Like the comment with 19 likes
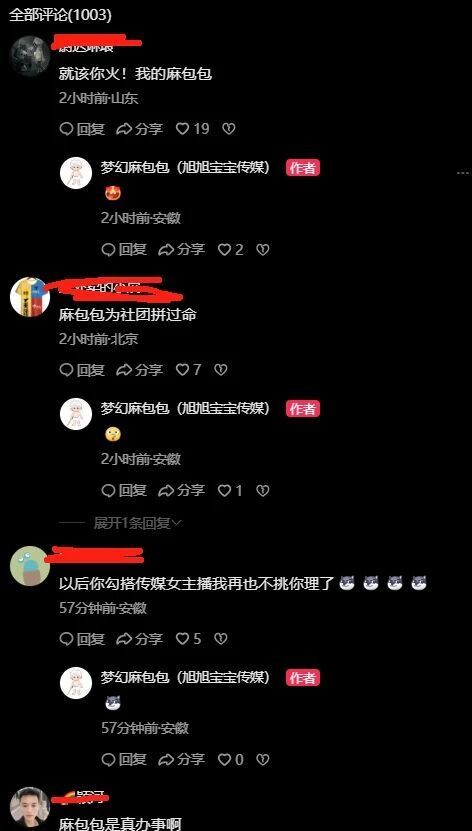The width and height of the screenshot is (472, 831). coord(192,129)
